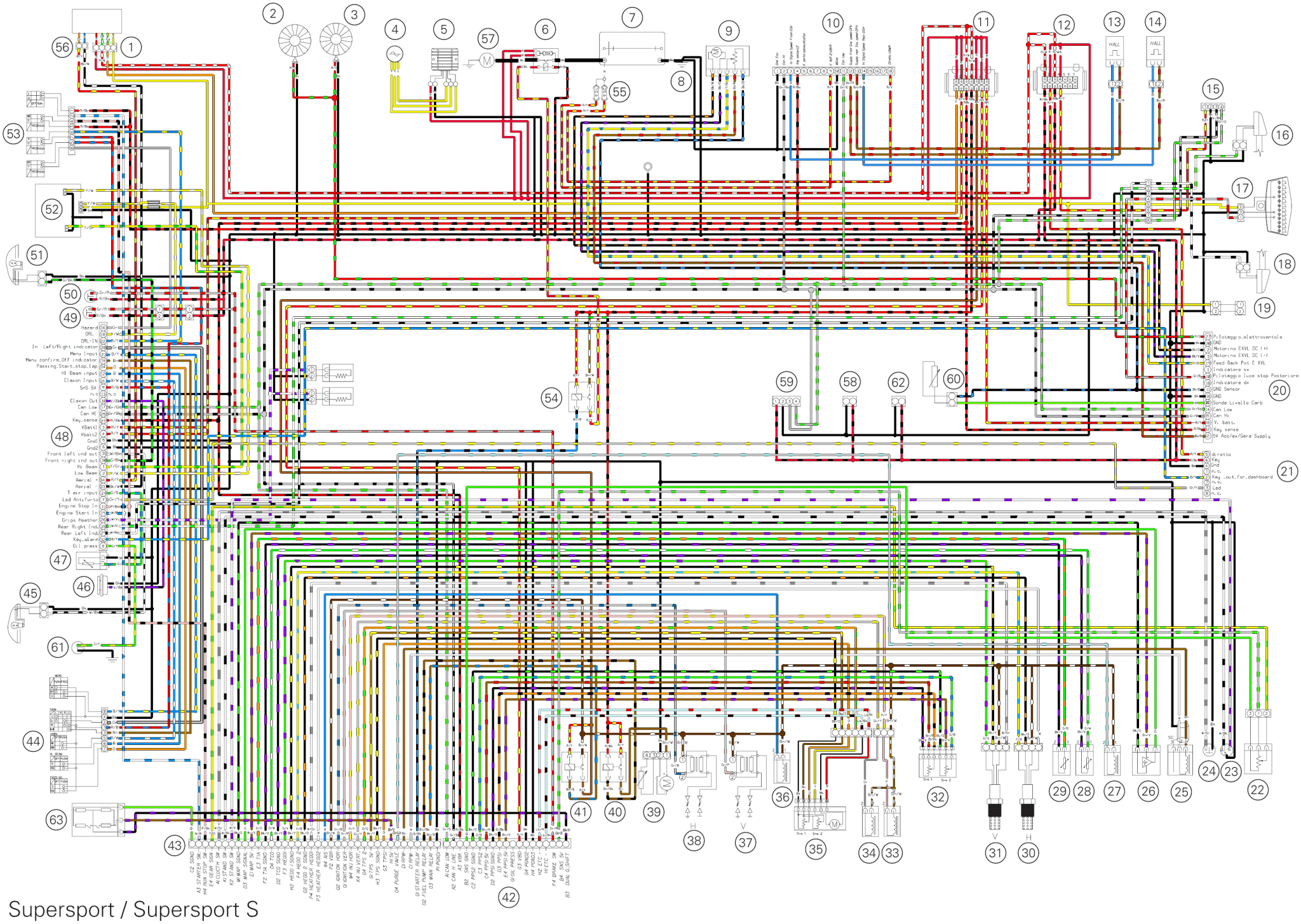Click the 'Grips Heather' pin label

pos(80,520)
